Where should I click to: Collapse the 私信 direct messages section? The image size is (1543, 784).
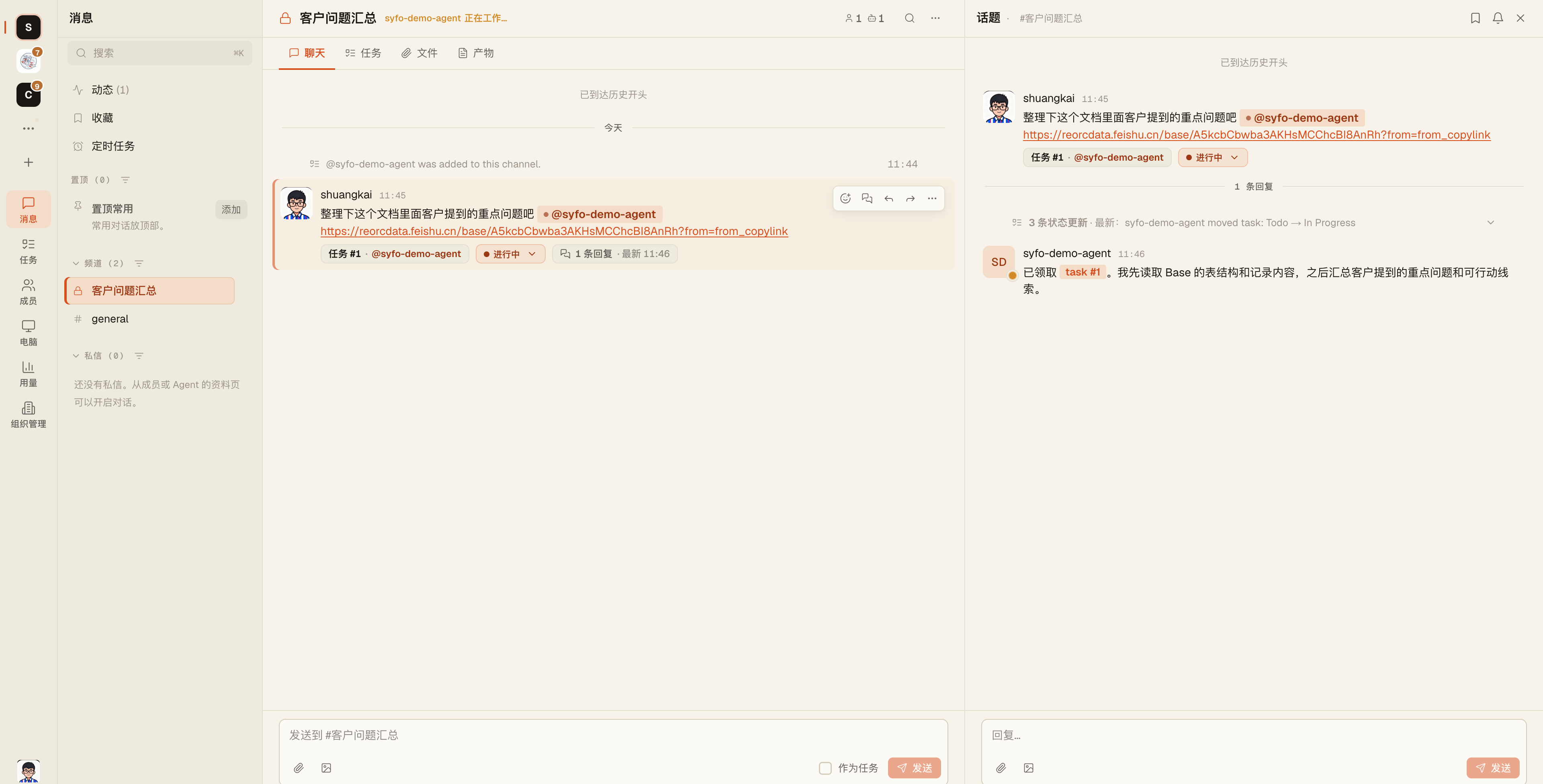[76, 356]
